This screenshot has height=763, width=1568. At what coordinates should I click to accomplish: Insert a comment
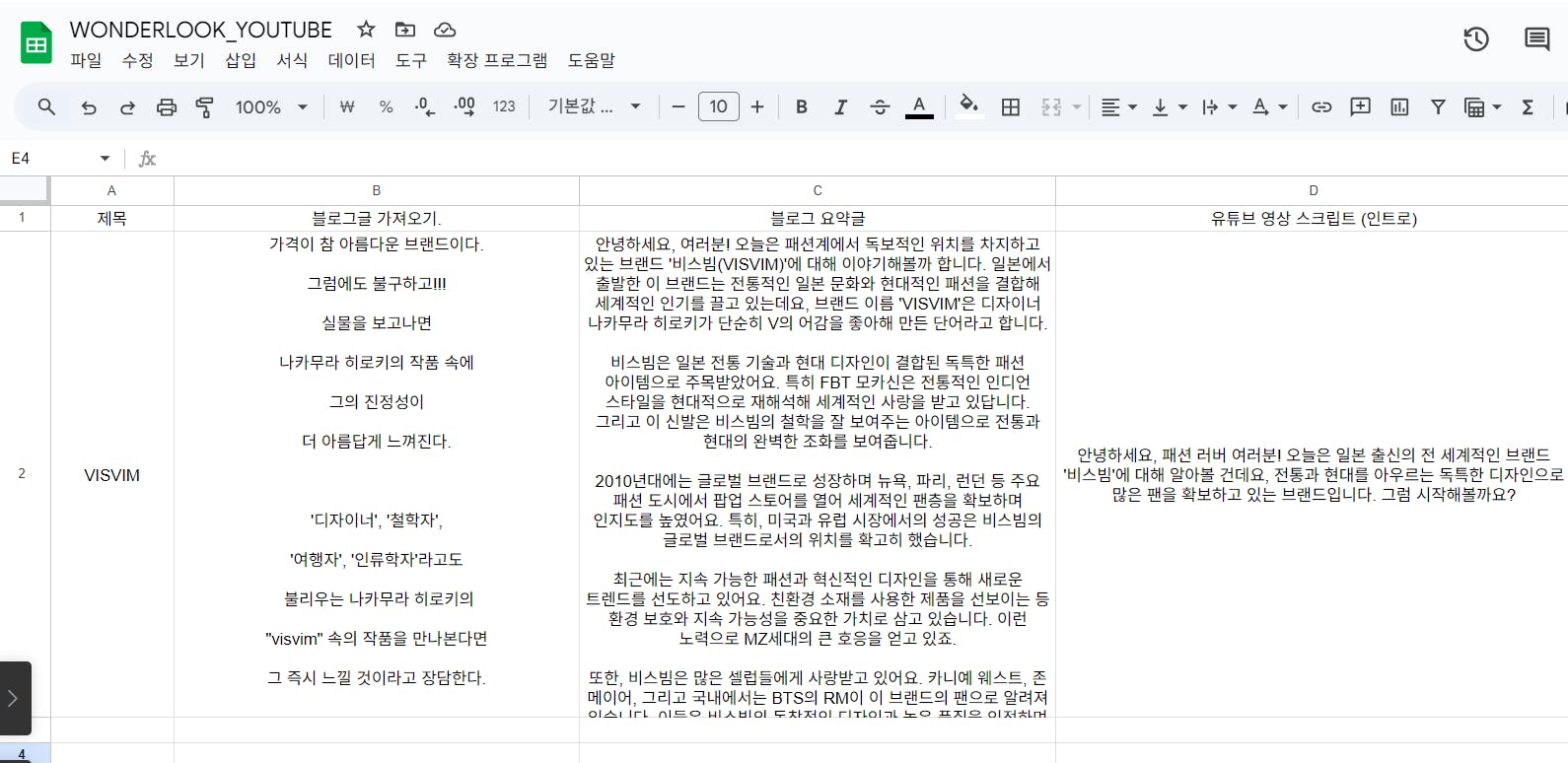click(1361, 106)
